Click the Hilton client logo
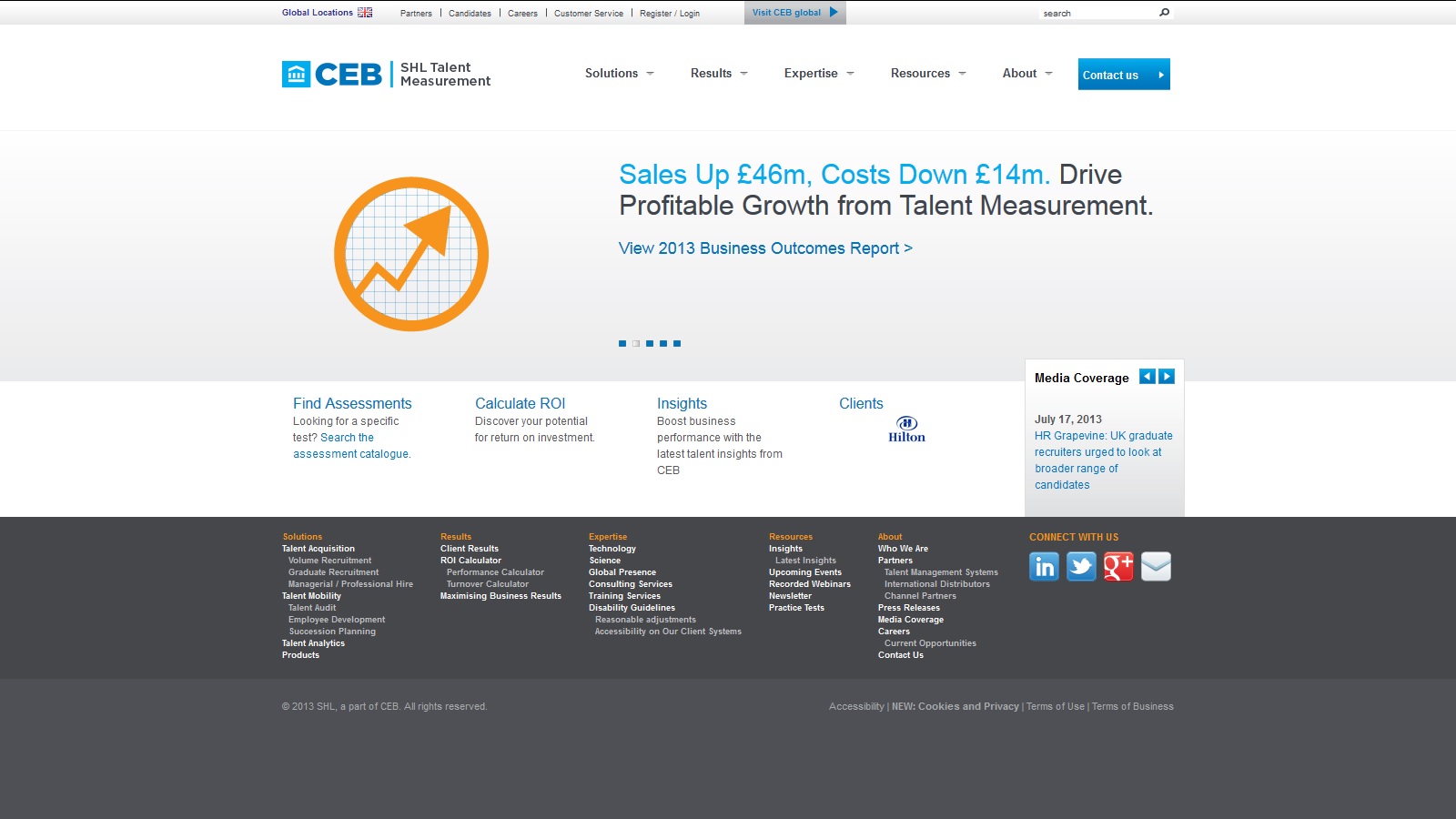The height and width of the screenshot is (819, 1456). (906, 430)
